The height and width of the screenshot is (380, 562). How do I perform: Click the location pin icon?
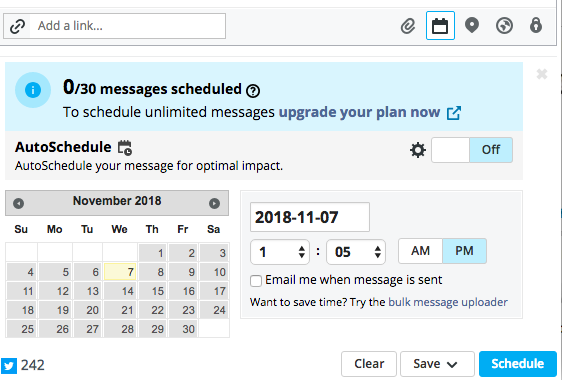pyautogui.click(x=472, y=26)
